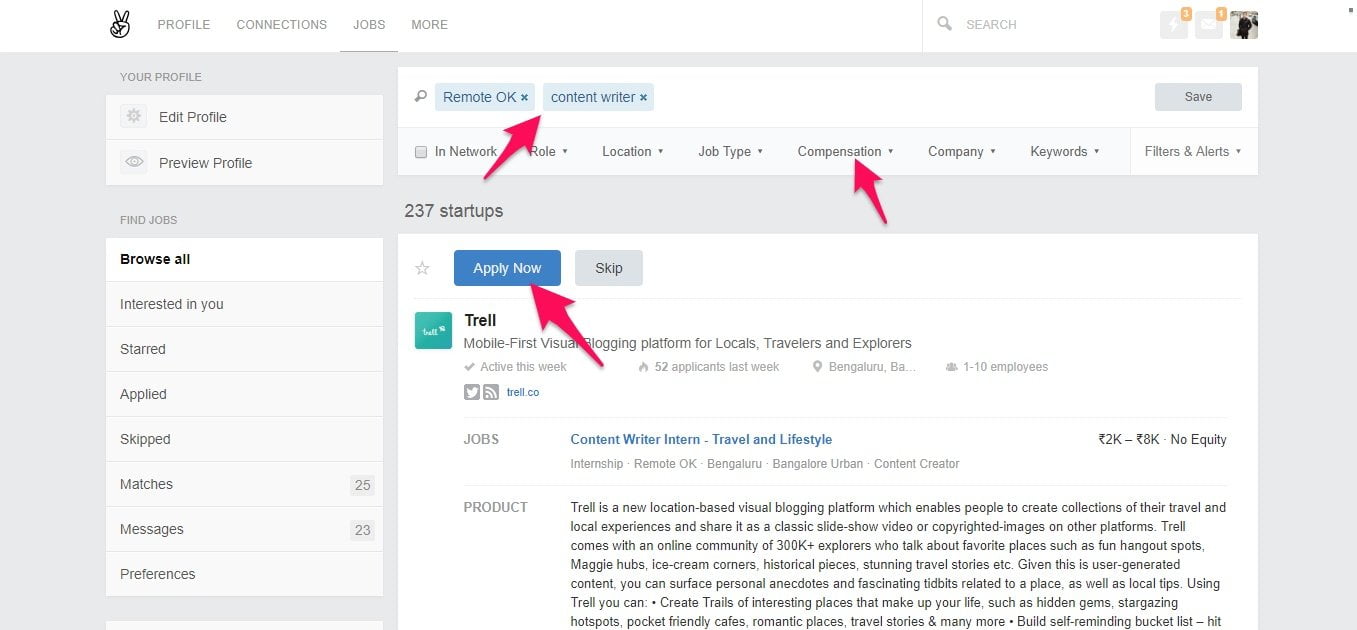Open the Compensation filter dropdown
Image resolution: width=1357 pixels, height=630 pixels.
[845, 152]
